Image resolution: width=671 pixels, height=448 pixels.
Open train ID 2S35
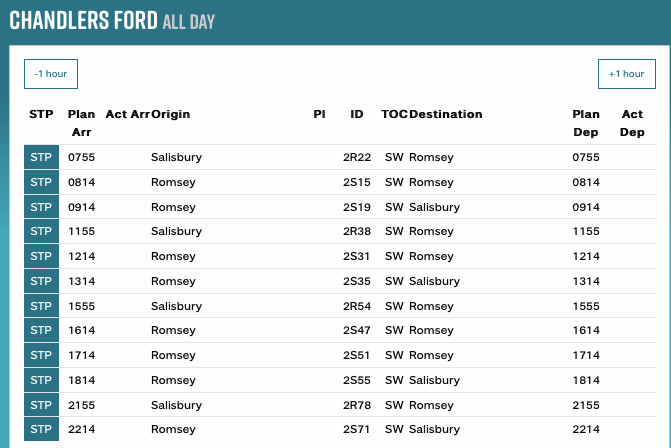[x=357, y=282]
